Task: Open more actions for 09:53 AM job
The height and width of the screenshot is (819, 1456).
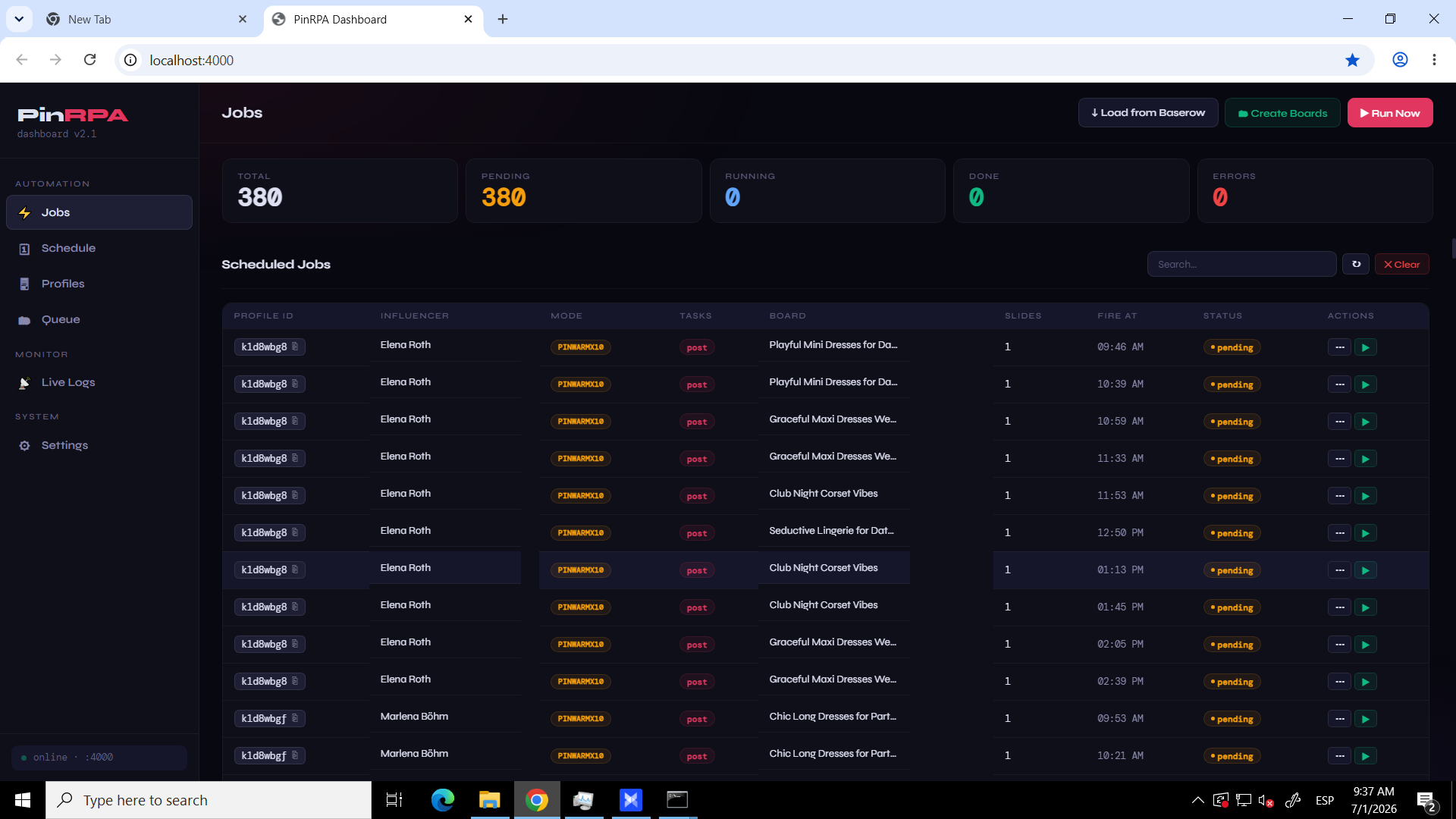Action: [x=1339, y=719]
